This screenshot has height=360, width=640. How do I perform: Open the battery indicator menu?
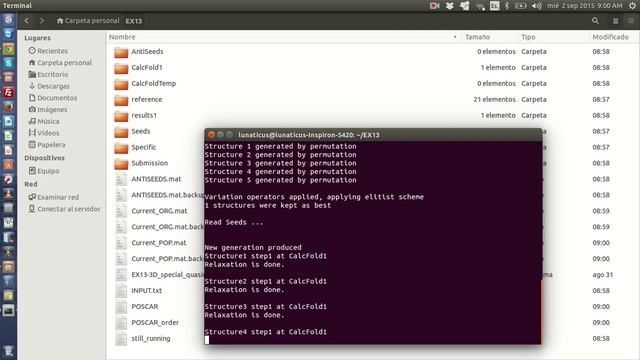pos(520,6)
